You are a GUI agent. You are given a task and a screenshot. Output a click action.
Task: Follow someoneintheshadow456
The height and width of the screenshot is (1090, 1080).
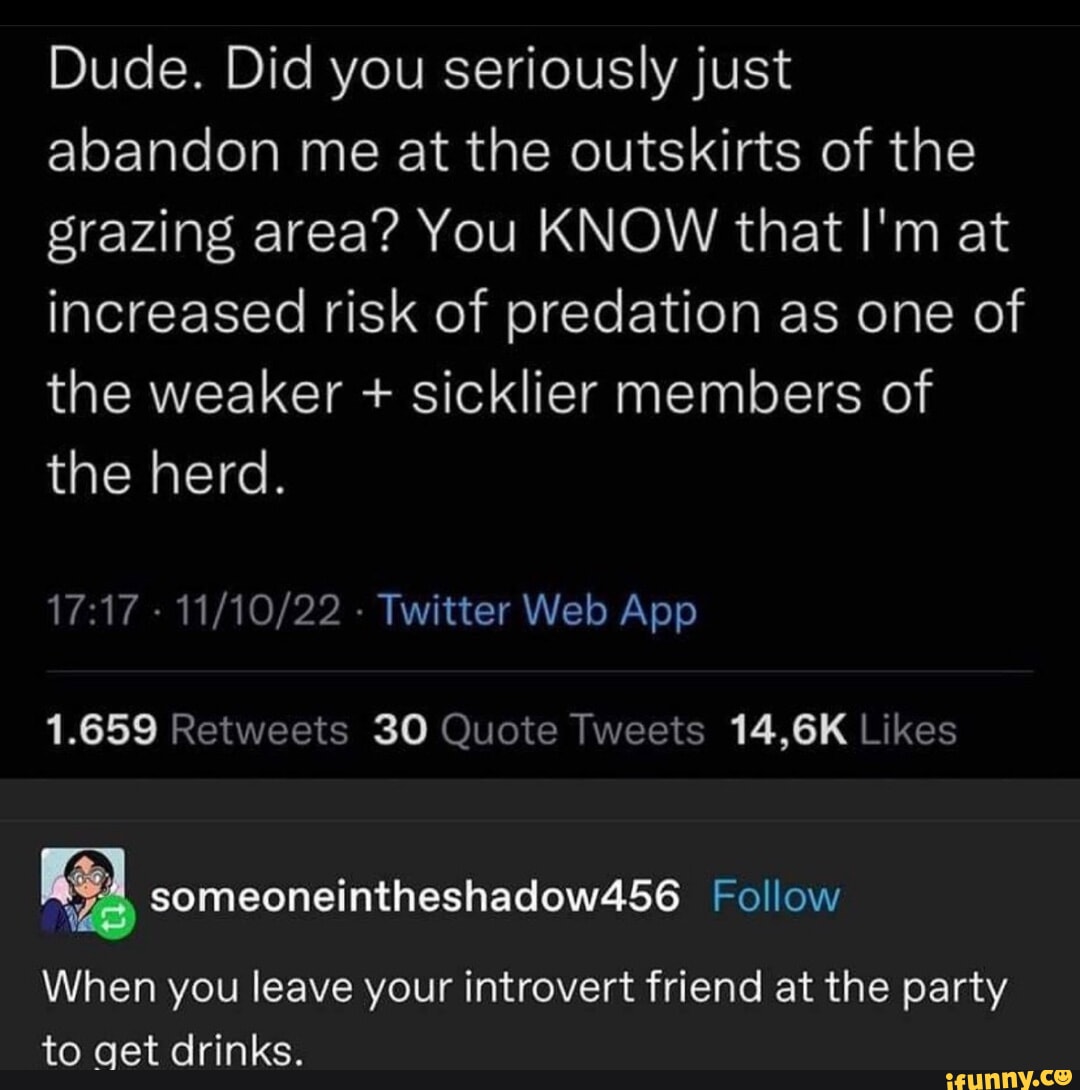pyautogui.click(x=778, y=897)
